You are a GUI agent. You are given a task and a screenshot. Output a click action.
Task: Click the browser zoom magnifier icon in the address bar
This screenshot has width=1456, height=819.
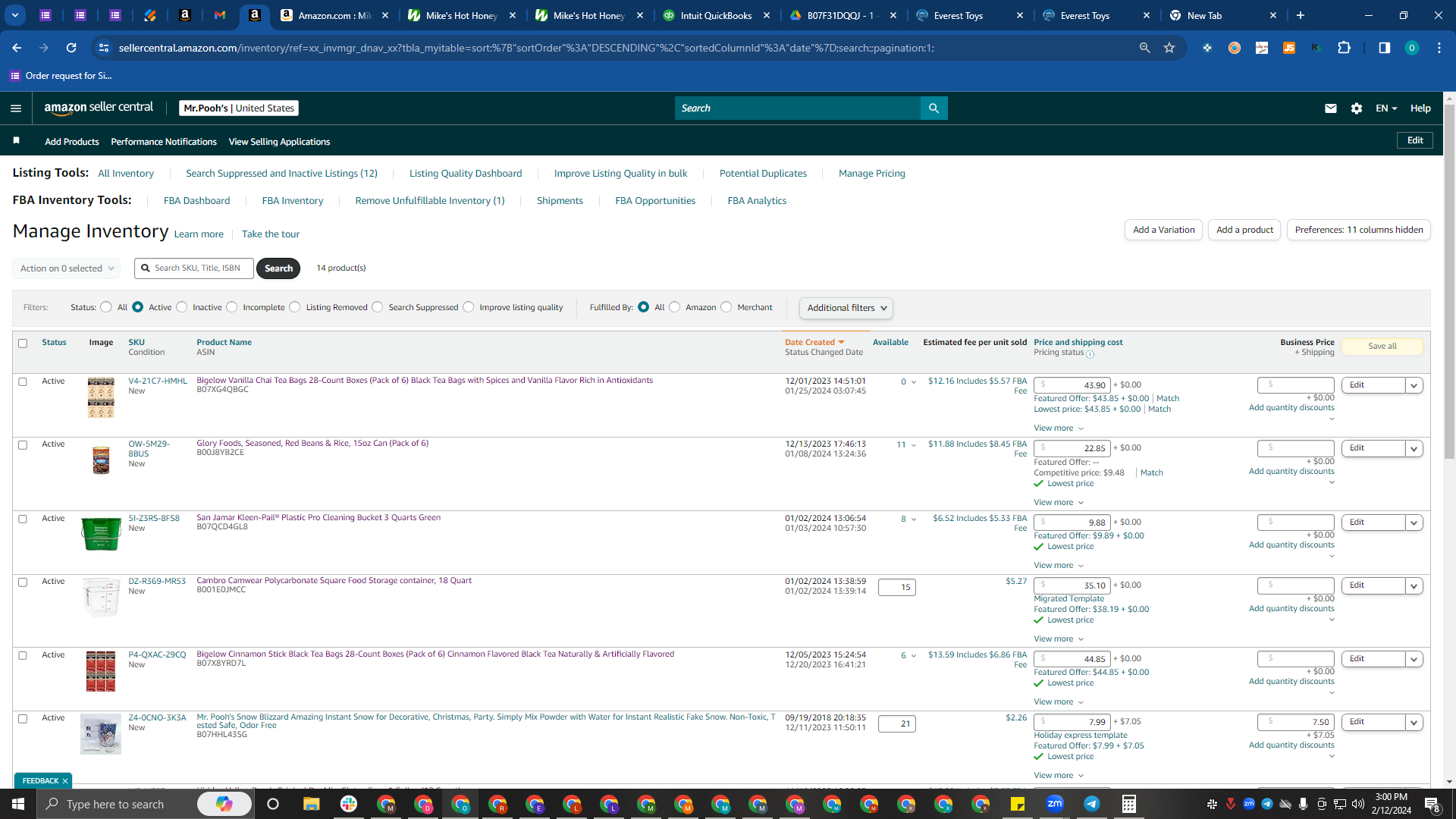[x=1144, y=48]
